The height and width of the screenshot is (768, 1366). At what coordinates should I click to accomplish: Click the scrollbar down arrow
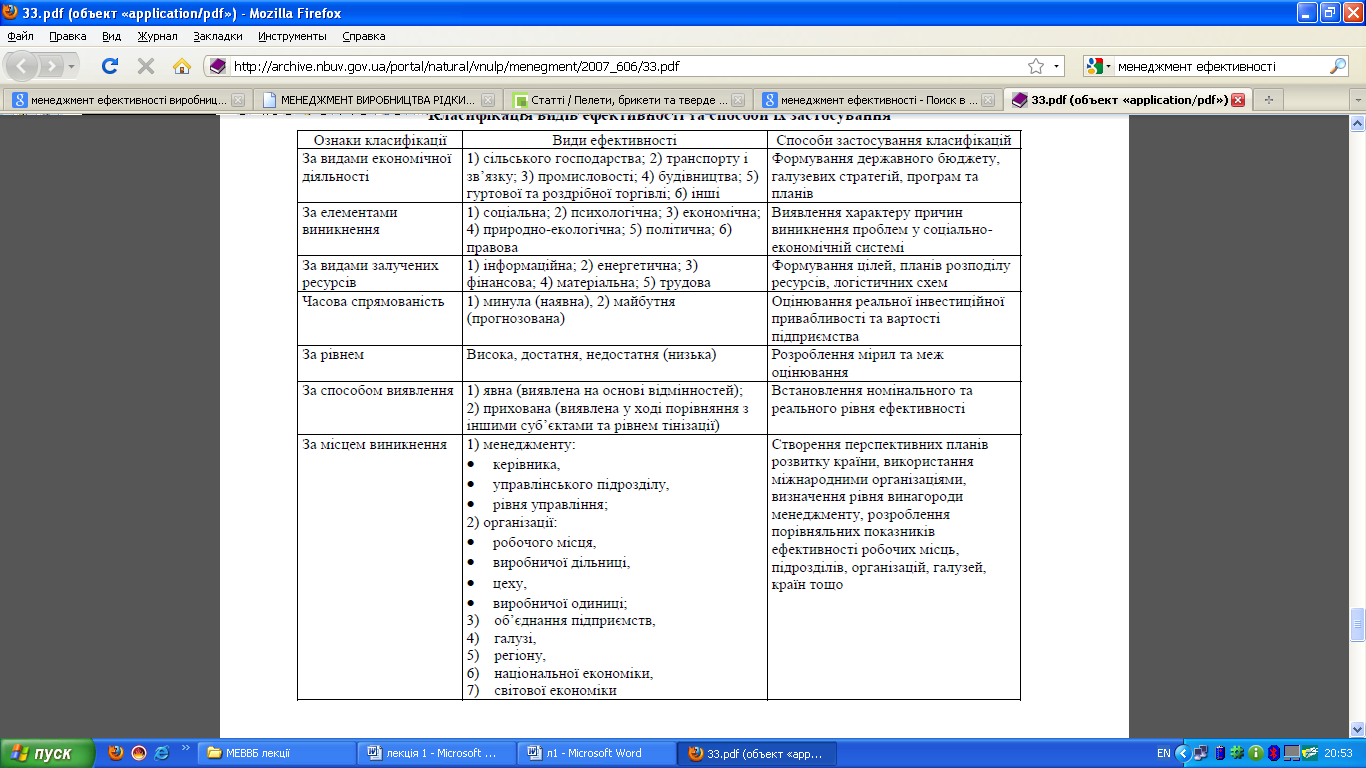point(1357,729)
